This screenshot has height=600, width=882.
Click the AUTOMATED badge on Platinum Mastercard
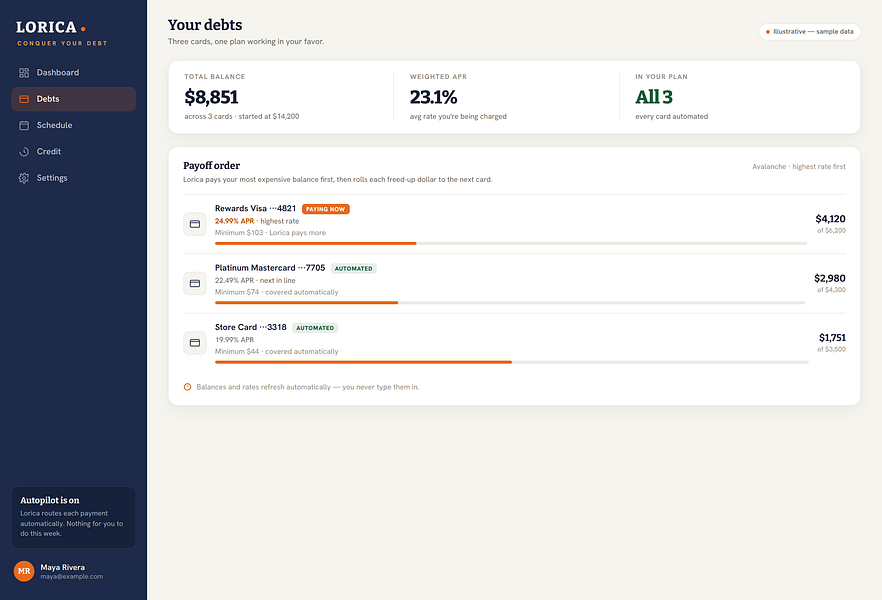(x=353, y=269)
